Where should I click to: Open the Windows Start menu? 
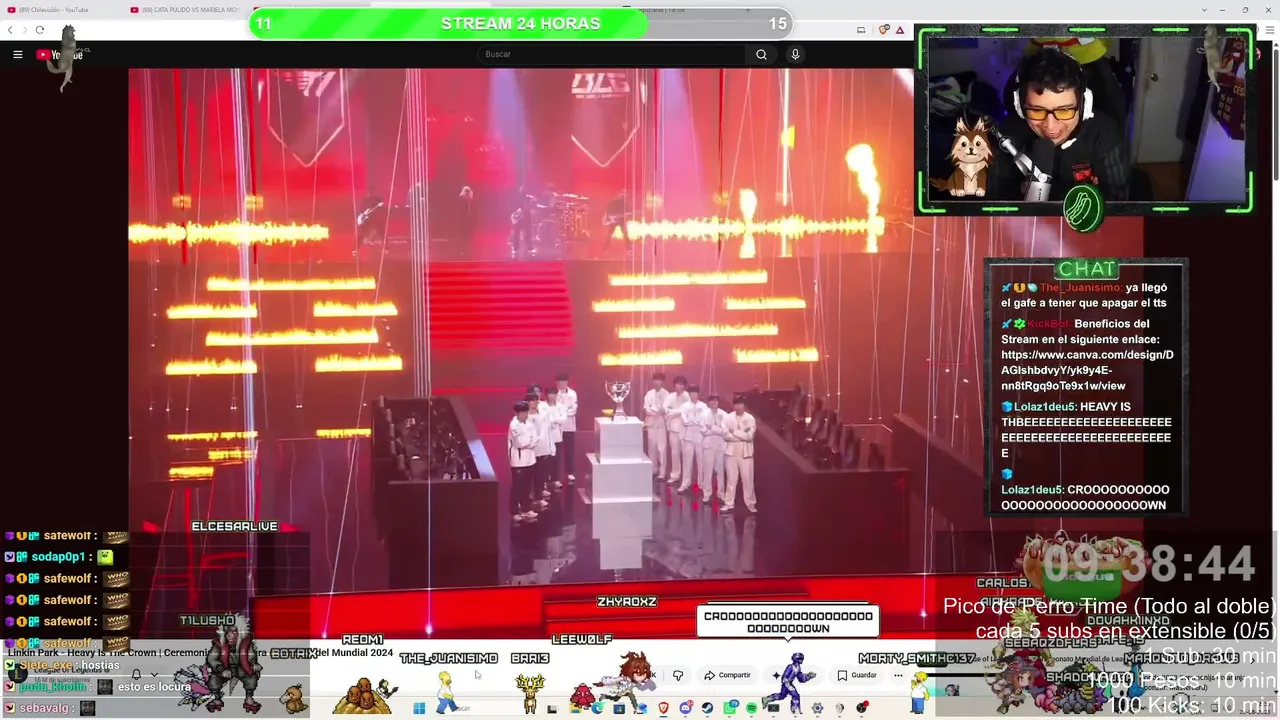coord(419,708)
